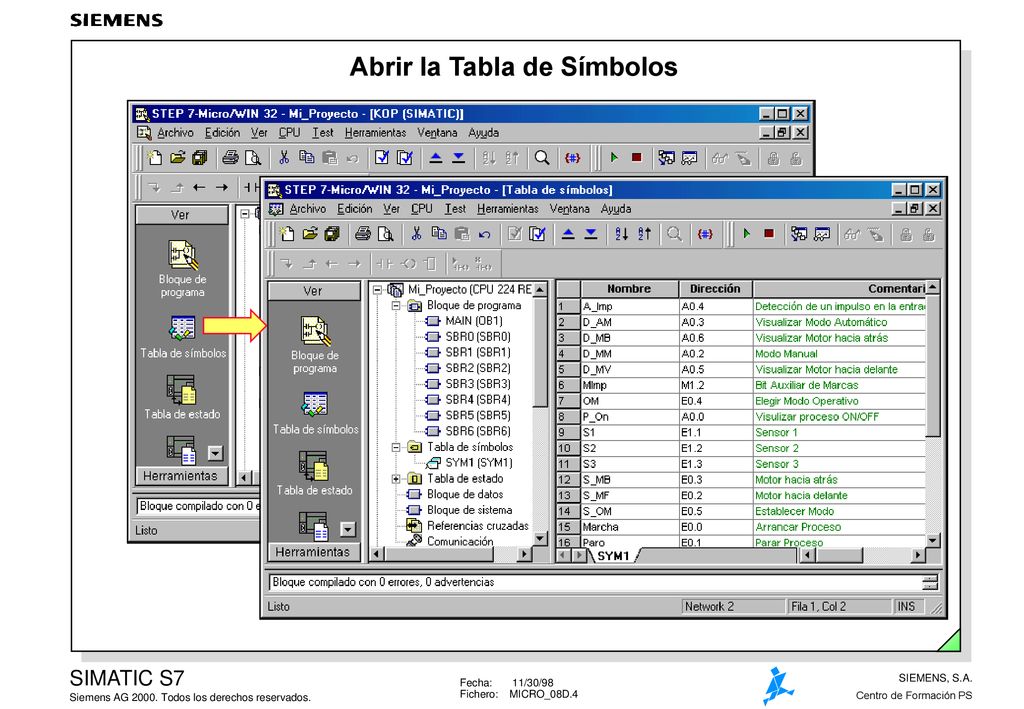Click the project tree vertical scrollbar up arrow
This screenshot has height=709, width=1024.
pos(539,289)
